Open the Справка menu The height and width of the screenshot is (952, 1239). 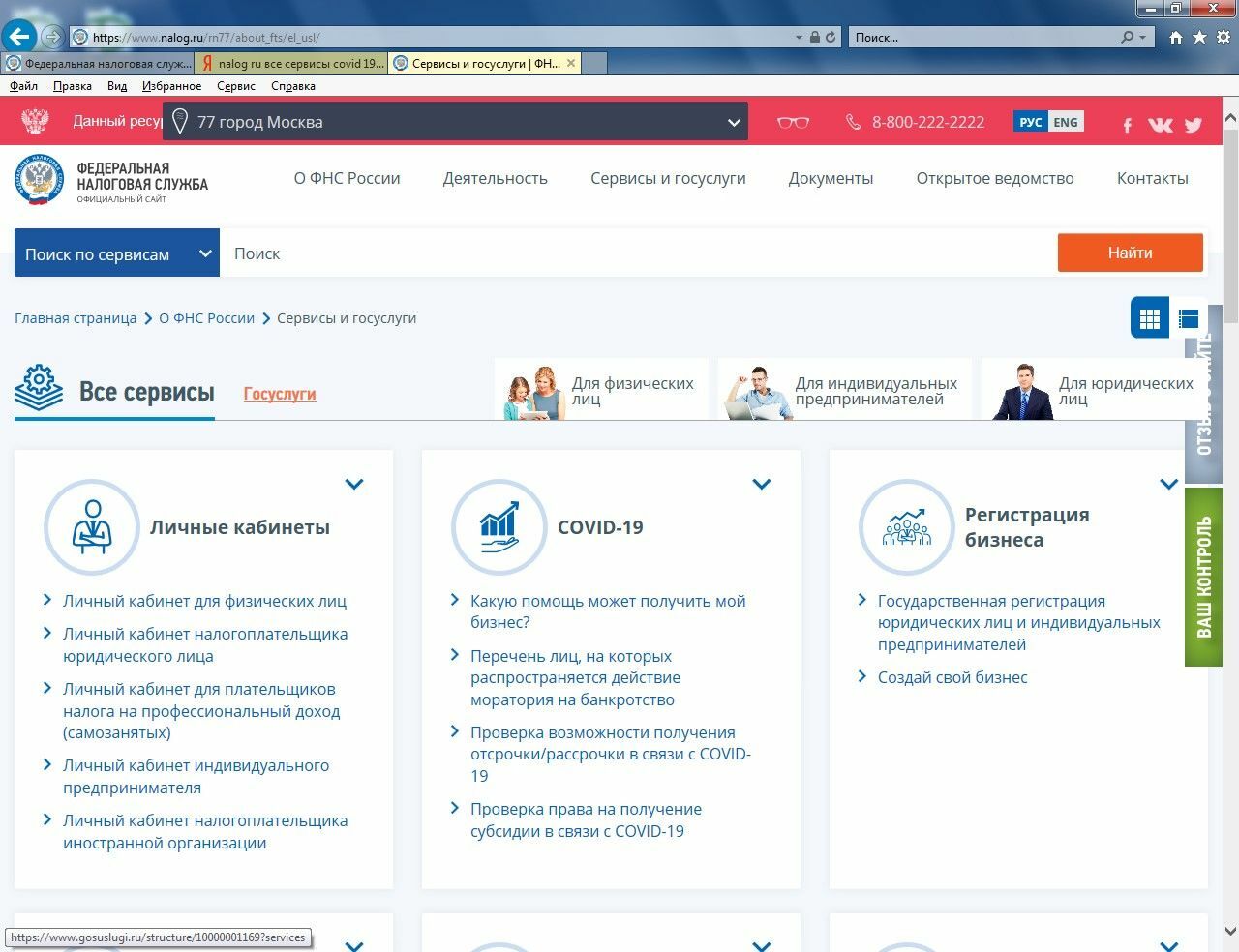(293, 86)
